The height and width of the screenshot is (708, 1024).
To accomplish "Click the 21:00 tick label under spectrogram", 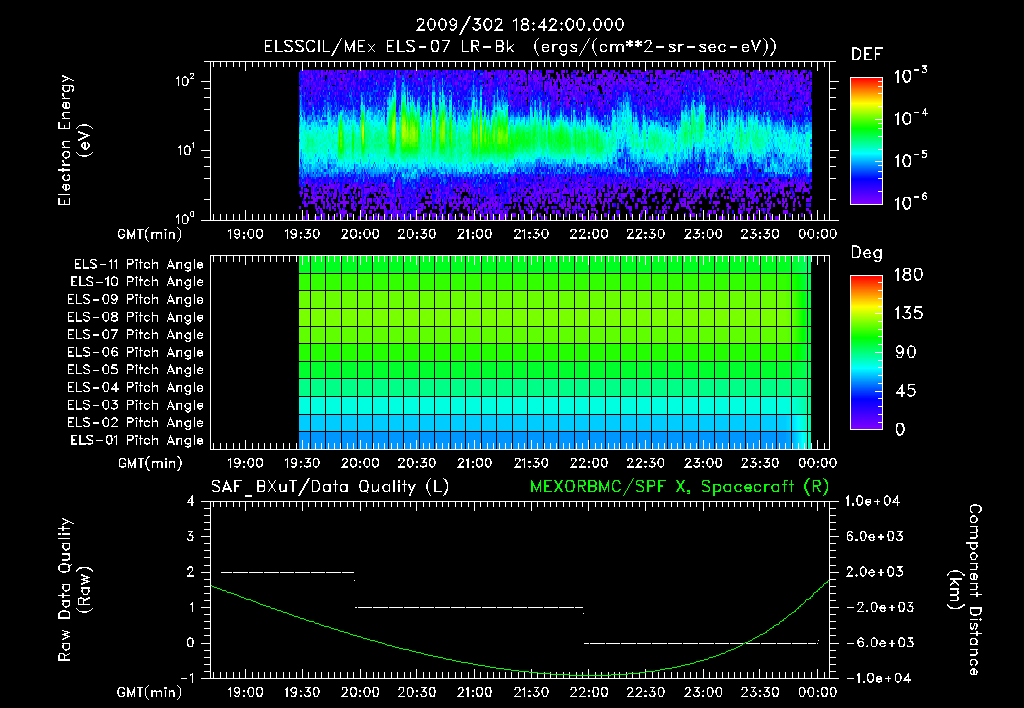I will [x=474, y=234].
